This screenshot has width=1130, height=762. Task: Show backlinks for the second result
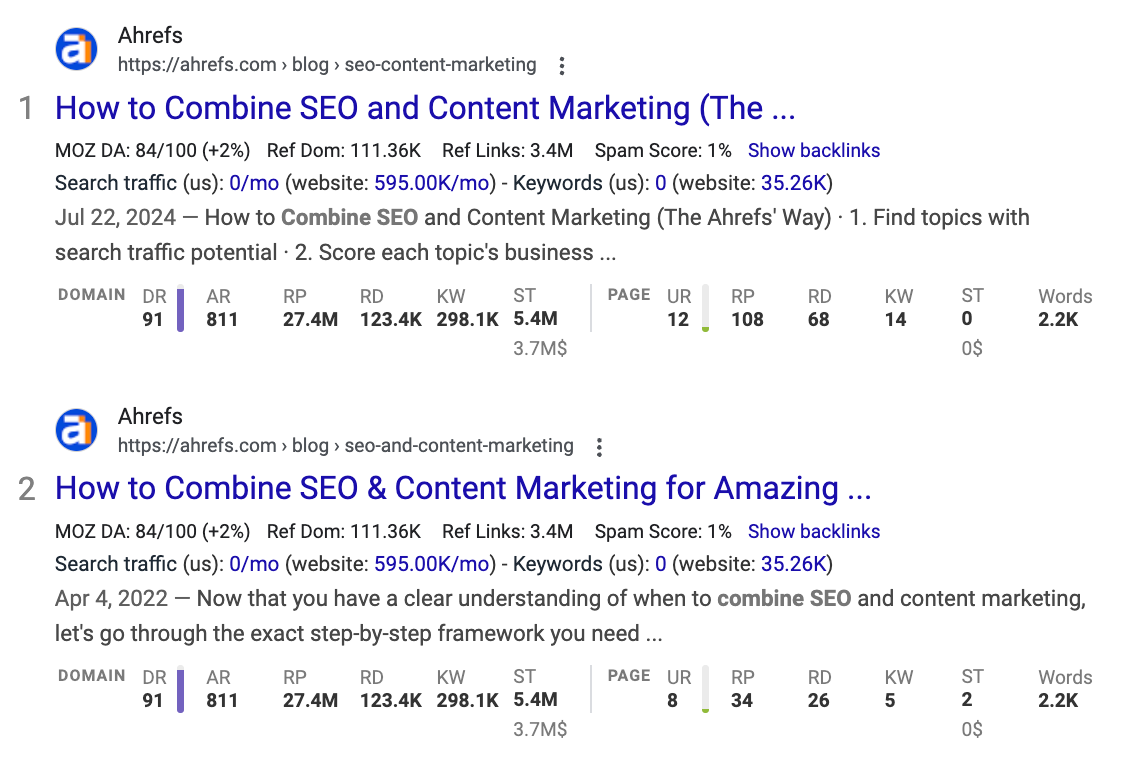(814, 531)
